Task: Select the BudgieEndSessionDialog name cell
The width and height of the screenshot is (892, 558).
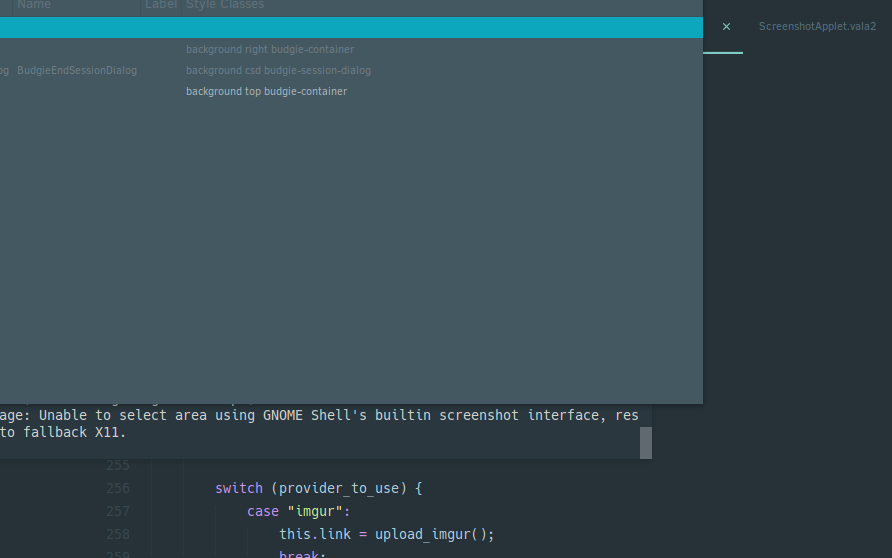Action: point(77,71)
